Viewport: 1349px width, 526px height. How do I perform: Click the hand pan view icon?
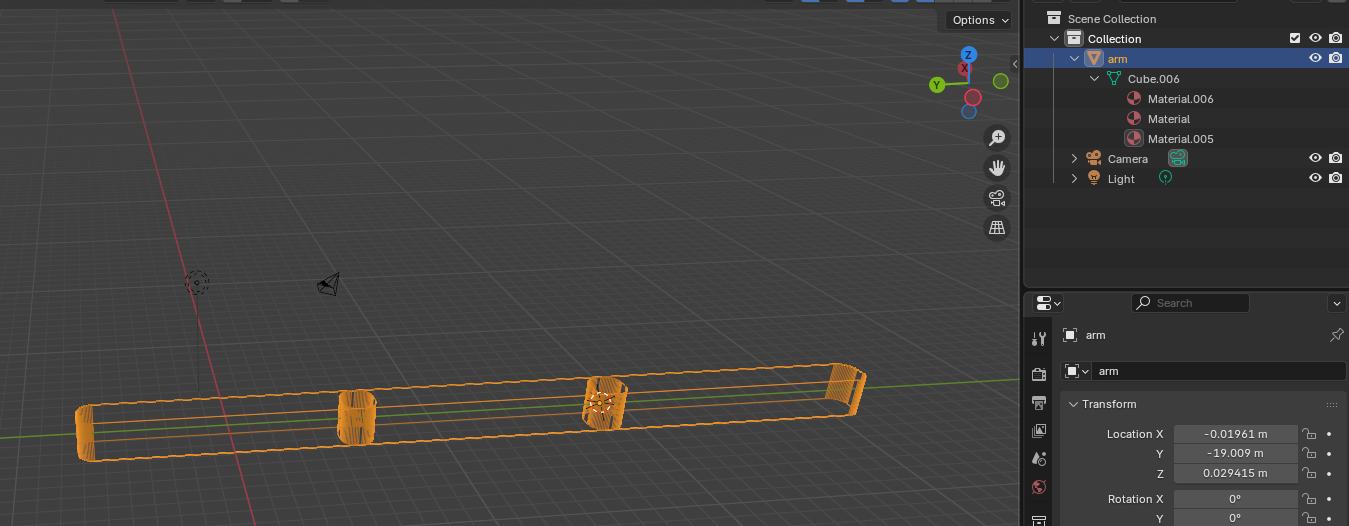pos(996,167)
